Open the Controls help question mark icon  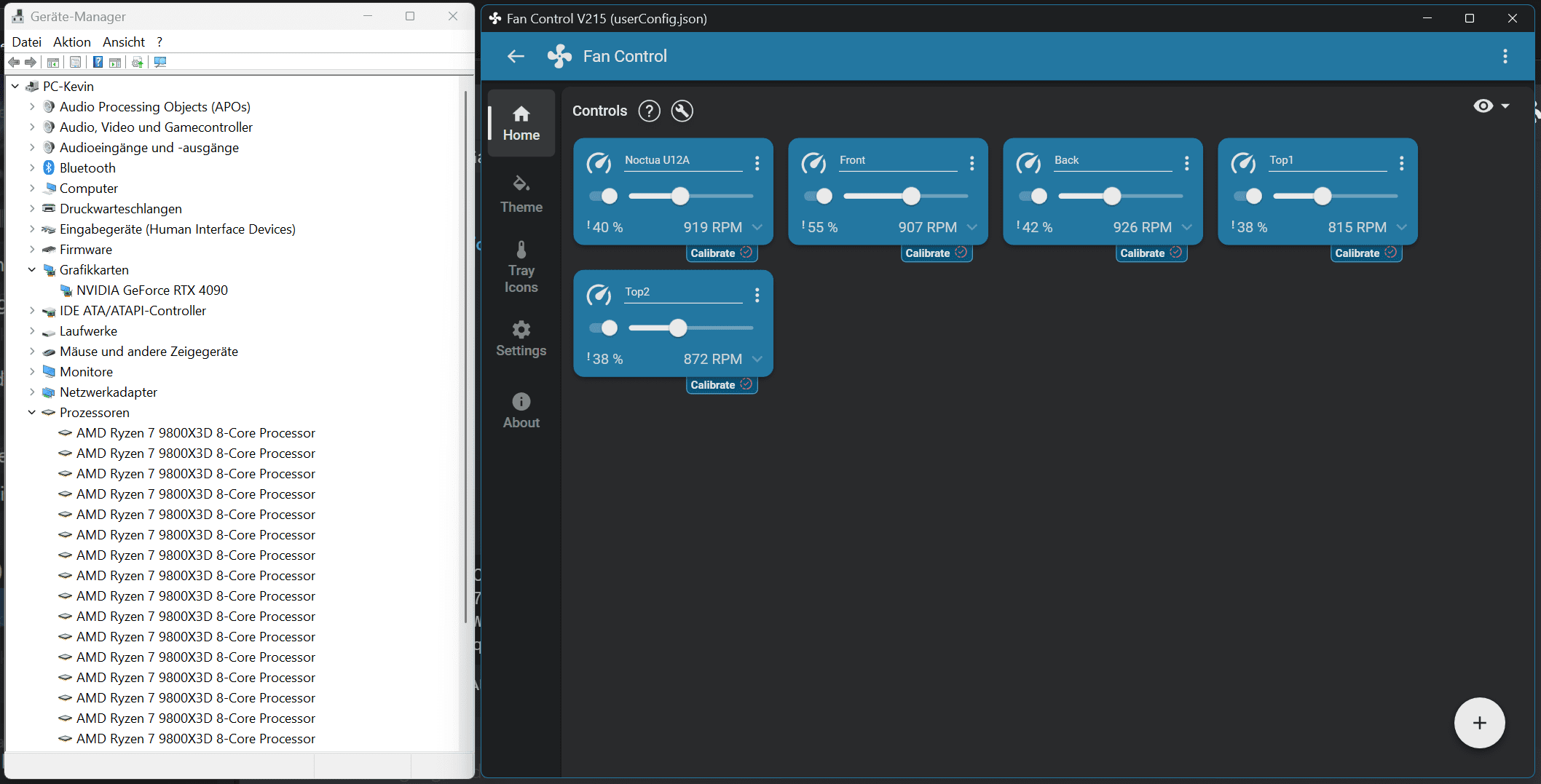click(x=649, y=111)
